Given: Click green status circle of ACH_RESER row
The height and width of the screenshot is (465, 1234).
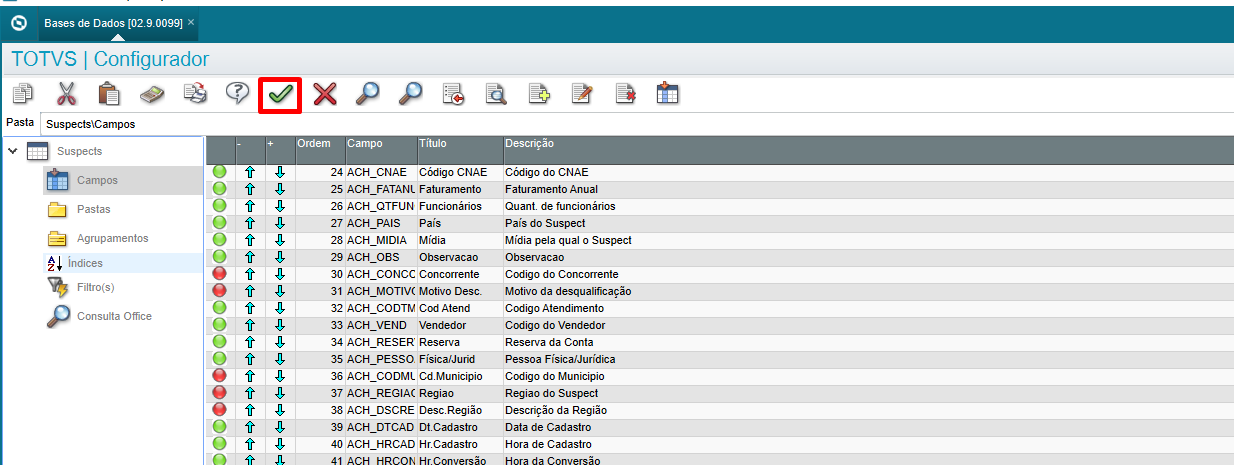Looking at the screenshot, I should tap(220, 342).
